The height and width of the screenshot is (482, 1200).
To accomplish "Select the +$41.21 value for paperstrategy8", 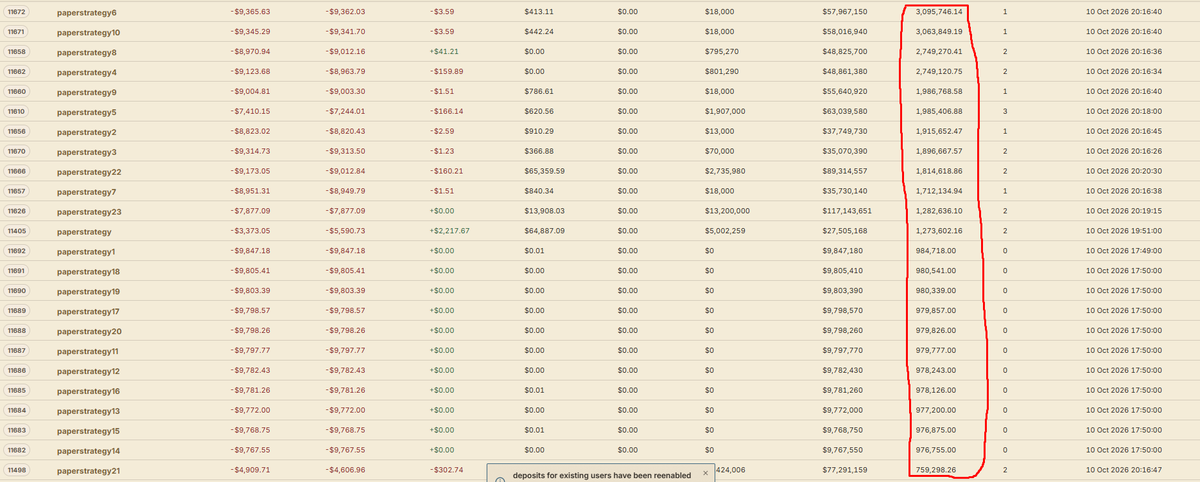I will 443,51.
